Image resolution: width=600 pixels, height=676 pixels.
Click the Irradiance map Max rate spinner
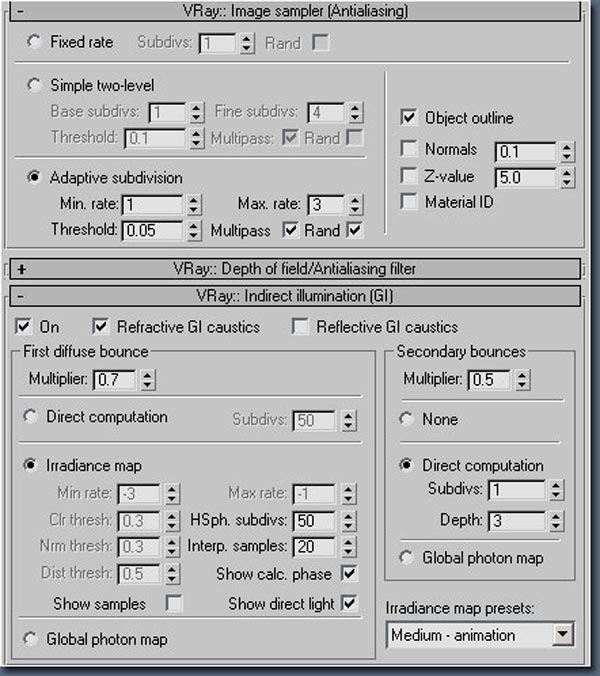348,494
